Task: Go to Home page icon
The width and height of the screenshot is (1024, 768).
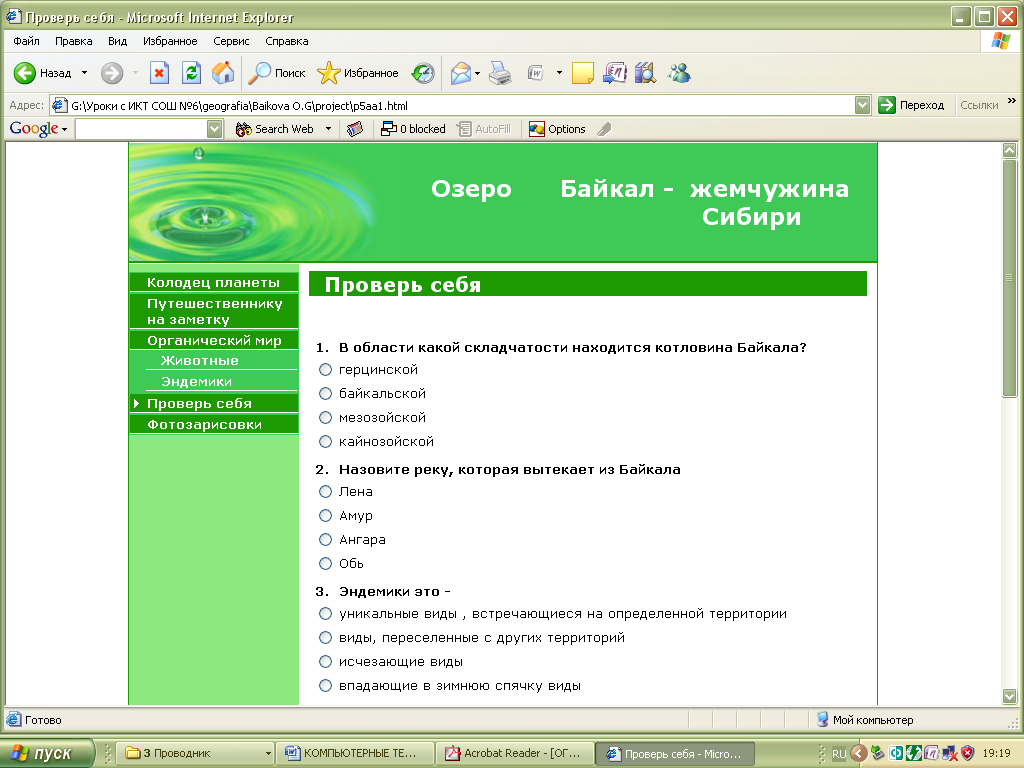Action: [223, 73]
